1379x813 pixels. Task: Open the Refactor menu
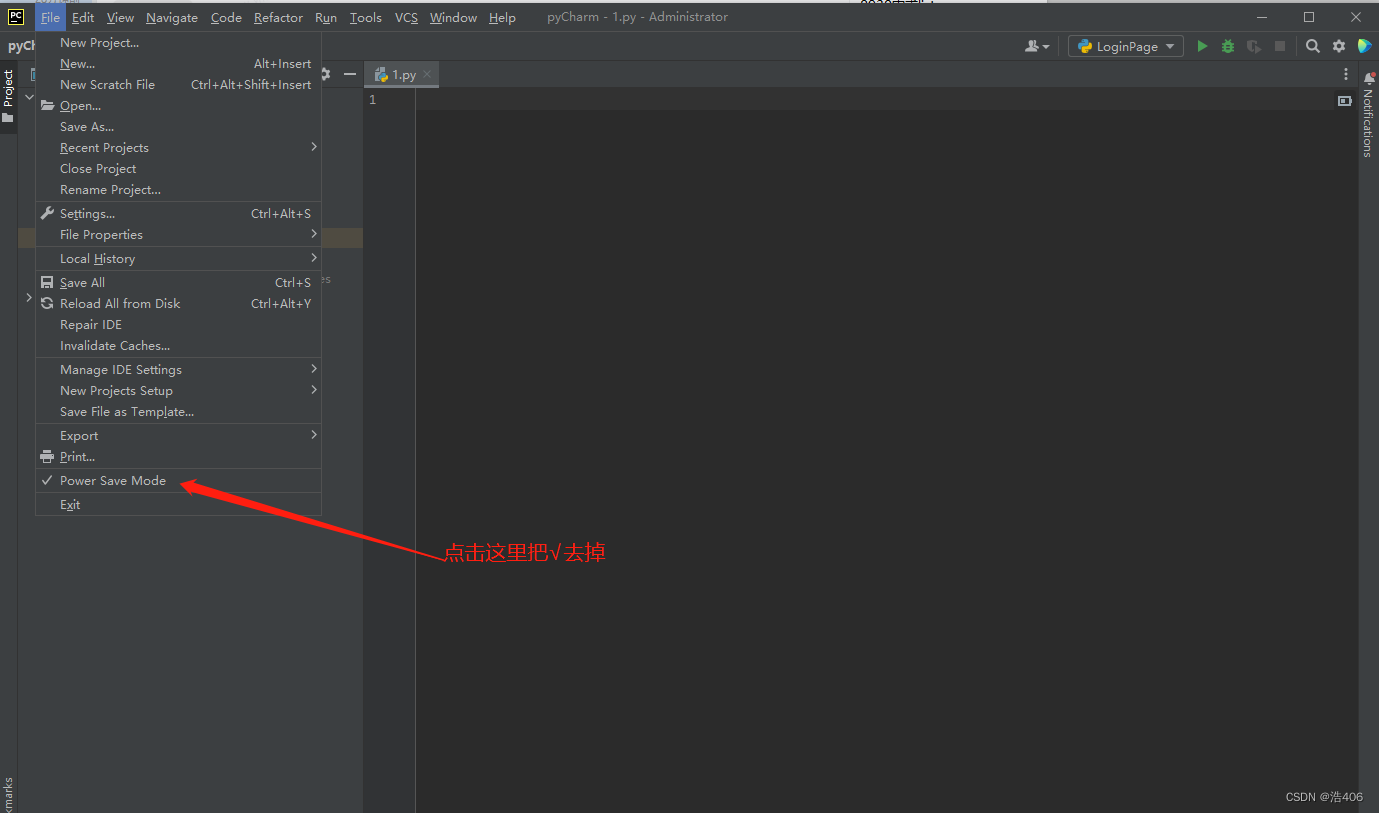(278, 17)
